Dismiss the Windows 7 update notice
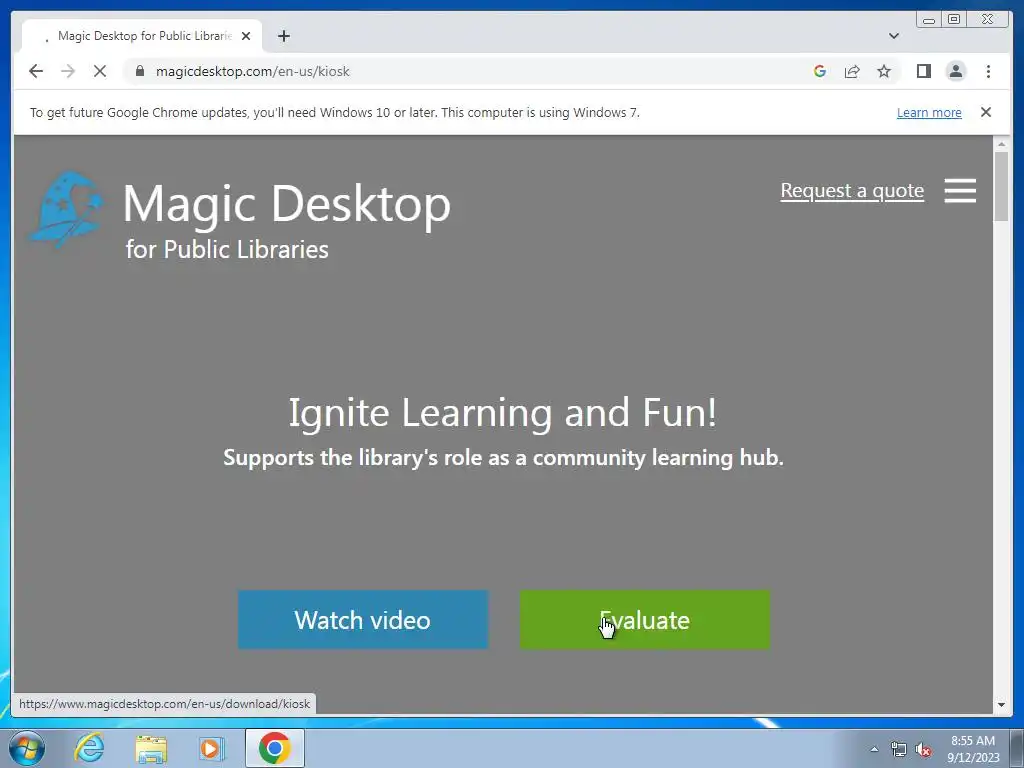The height and width of the screenshot is (768, 1024). coord(986,112)
